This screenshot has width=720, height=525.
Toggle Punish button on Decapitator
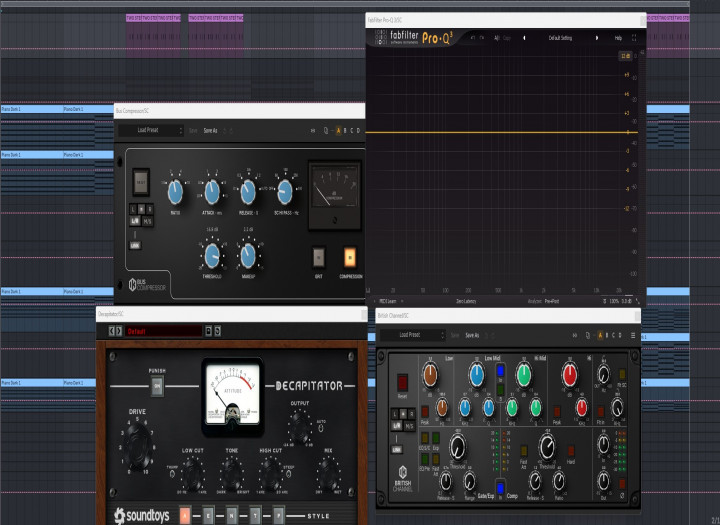coord(157,386)
